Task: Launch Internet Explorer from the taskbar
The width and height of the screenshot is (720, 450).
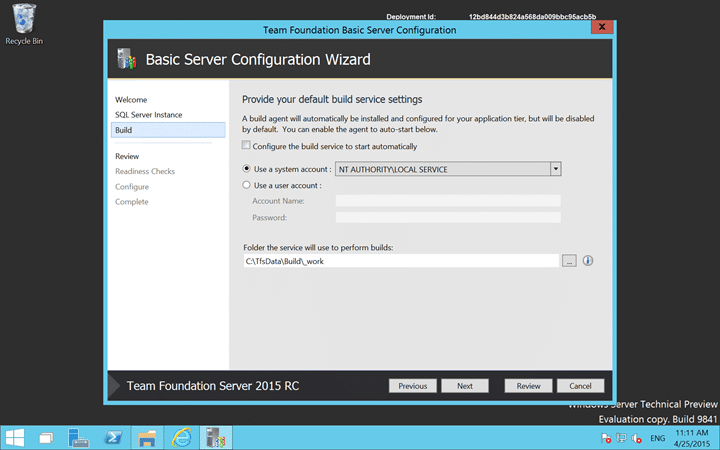Action: tap(182, 438)
